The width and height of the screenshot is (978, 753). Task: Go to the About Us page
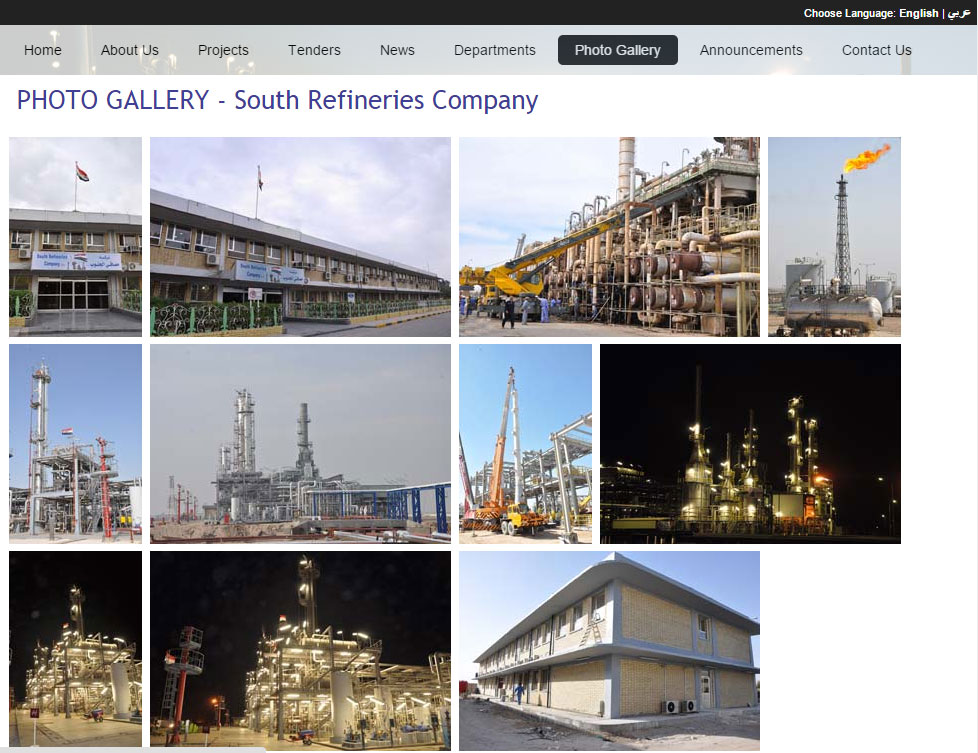(130, 50)
